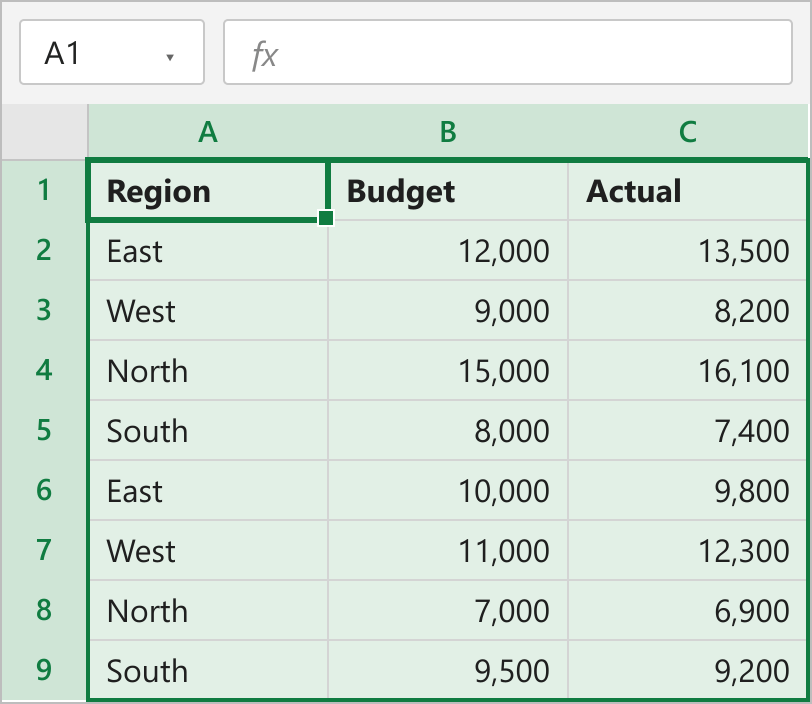812x704 pixels.
Task: Select the 11,000 budget cell
Action: (448, 550)
